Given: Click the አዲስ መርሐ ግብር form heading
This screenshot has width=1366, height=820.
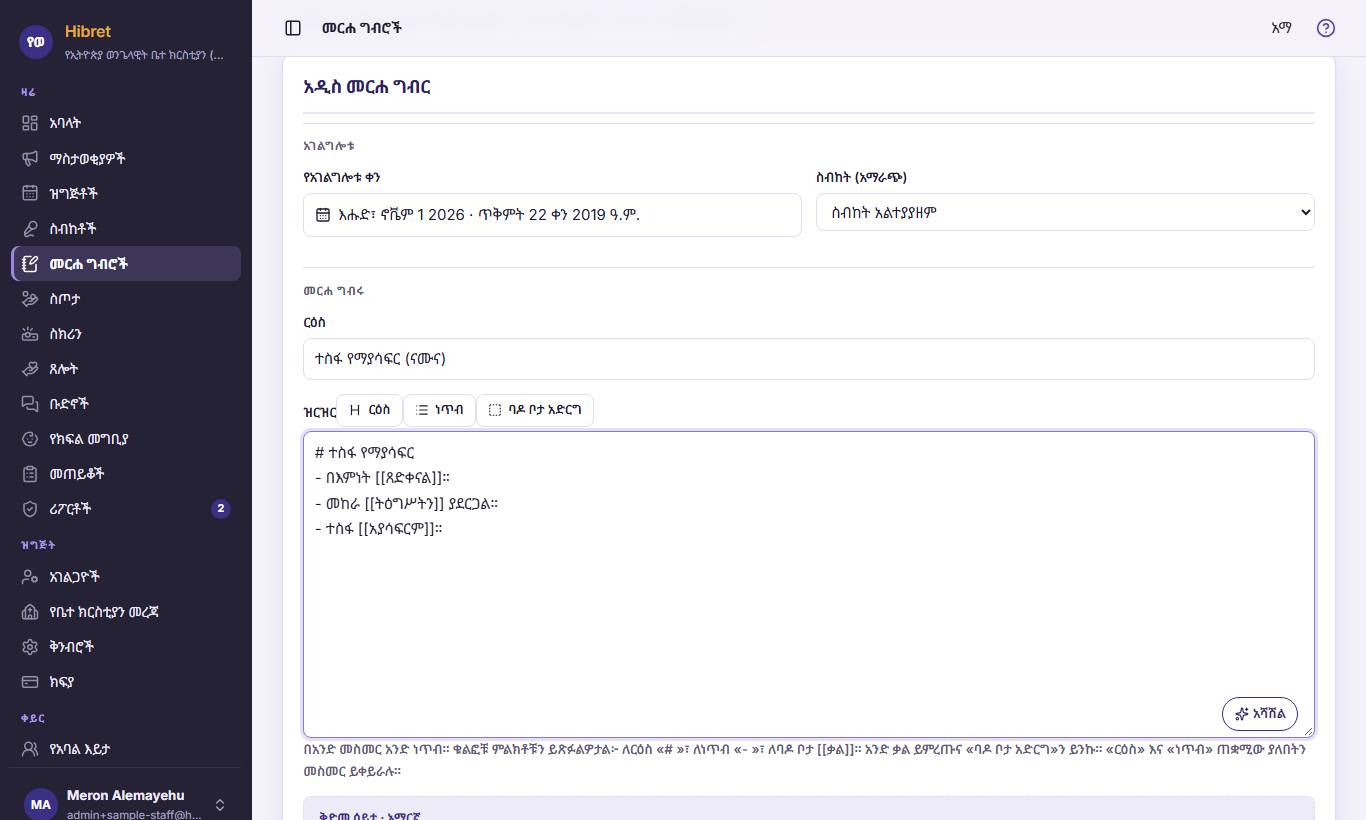Looking at the screenshot, I should point(367,87).
